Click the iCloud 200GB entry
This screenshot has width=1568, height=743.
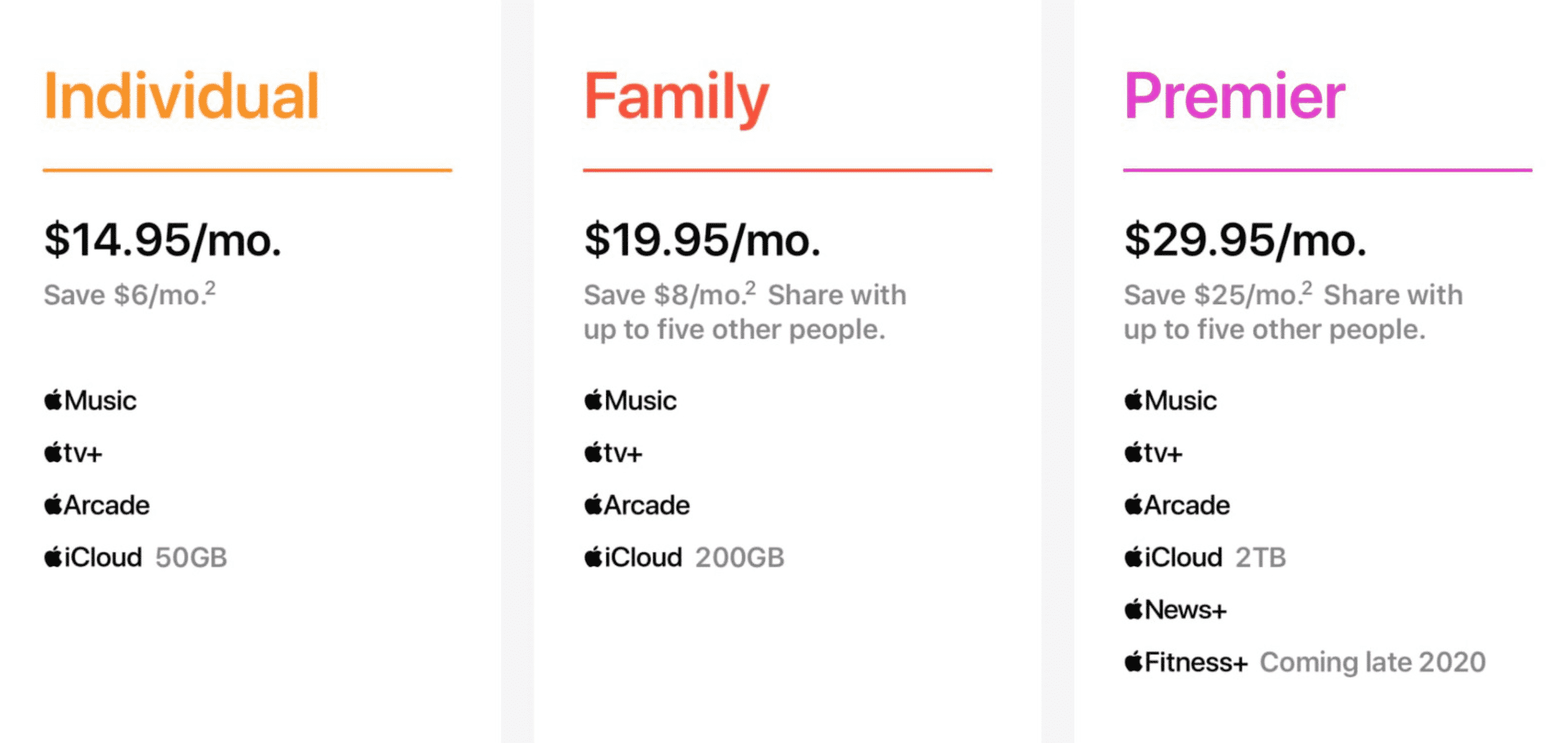coord(684,558)
